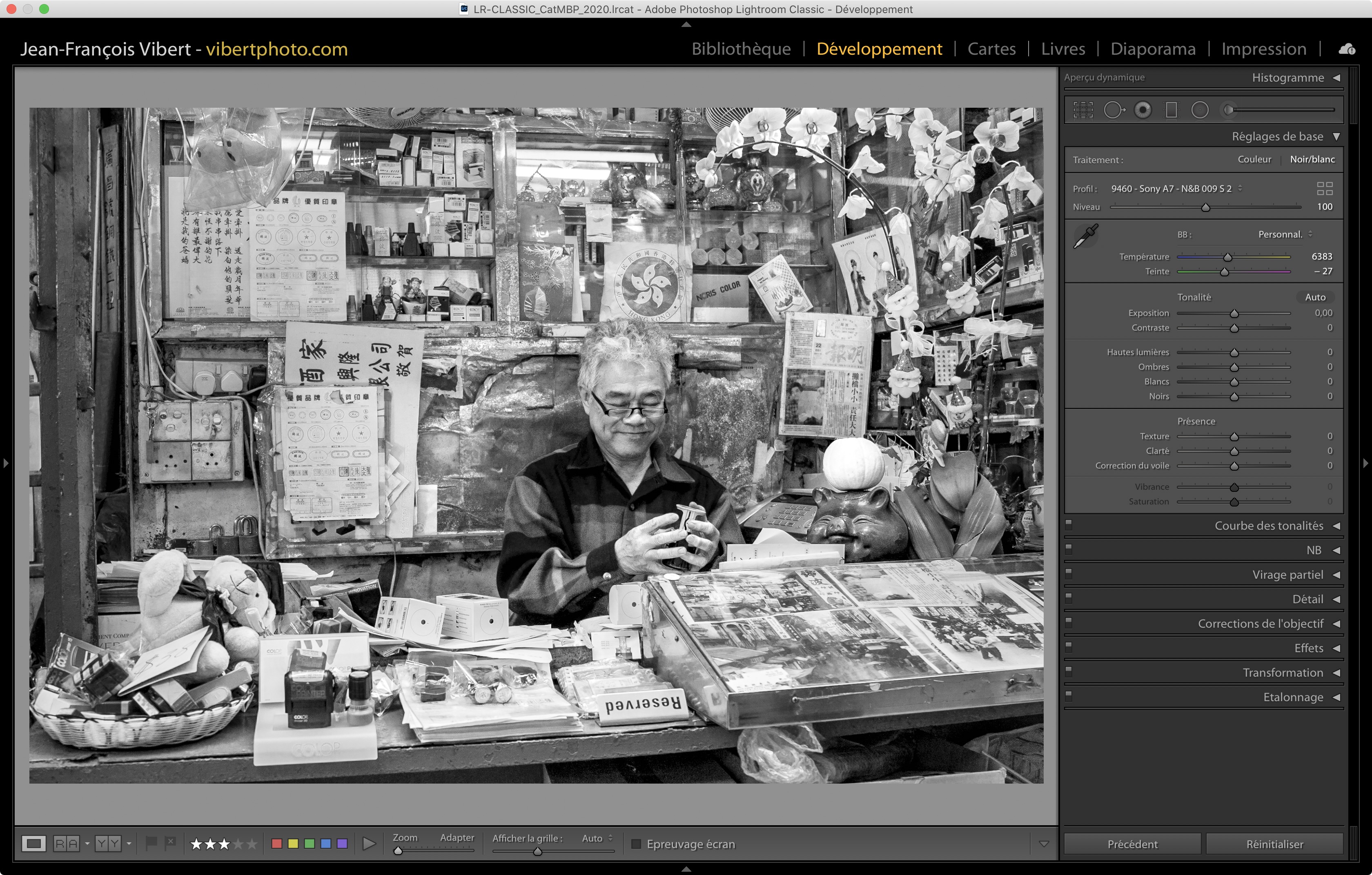Enable the Epreuvage écran checkbox

(637, 844)
